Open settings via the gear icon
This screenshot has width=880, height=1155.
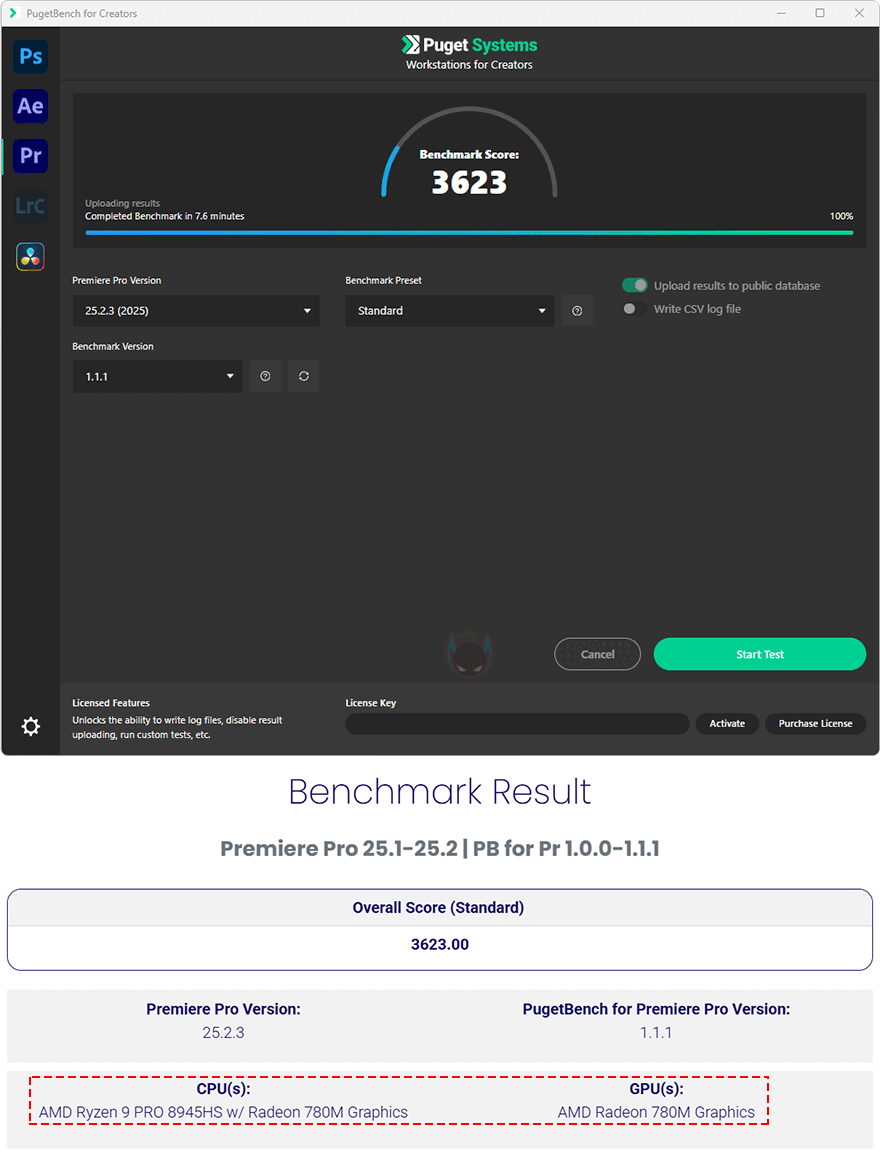click(x=30, y=726)
